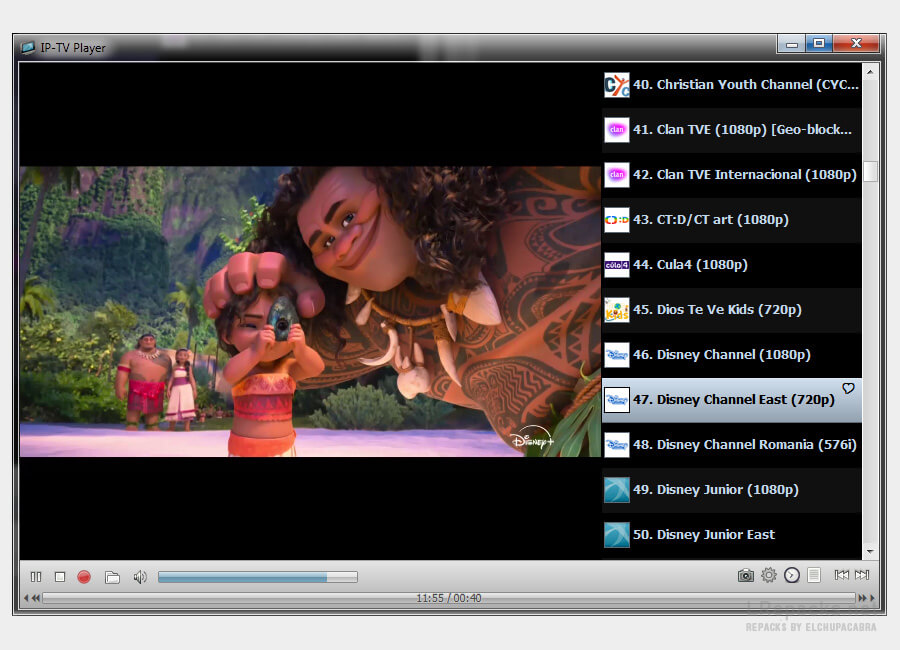Screen dimensions: 900x650
Task: Minimize the IP-TV Player window
Action: tap(792, 44)
